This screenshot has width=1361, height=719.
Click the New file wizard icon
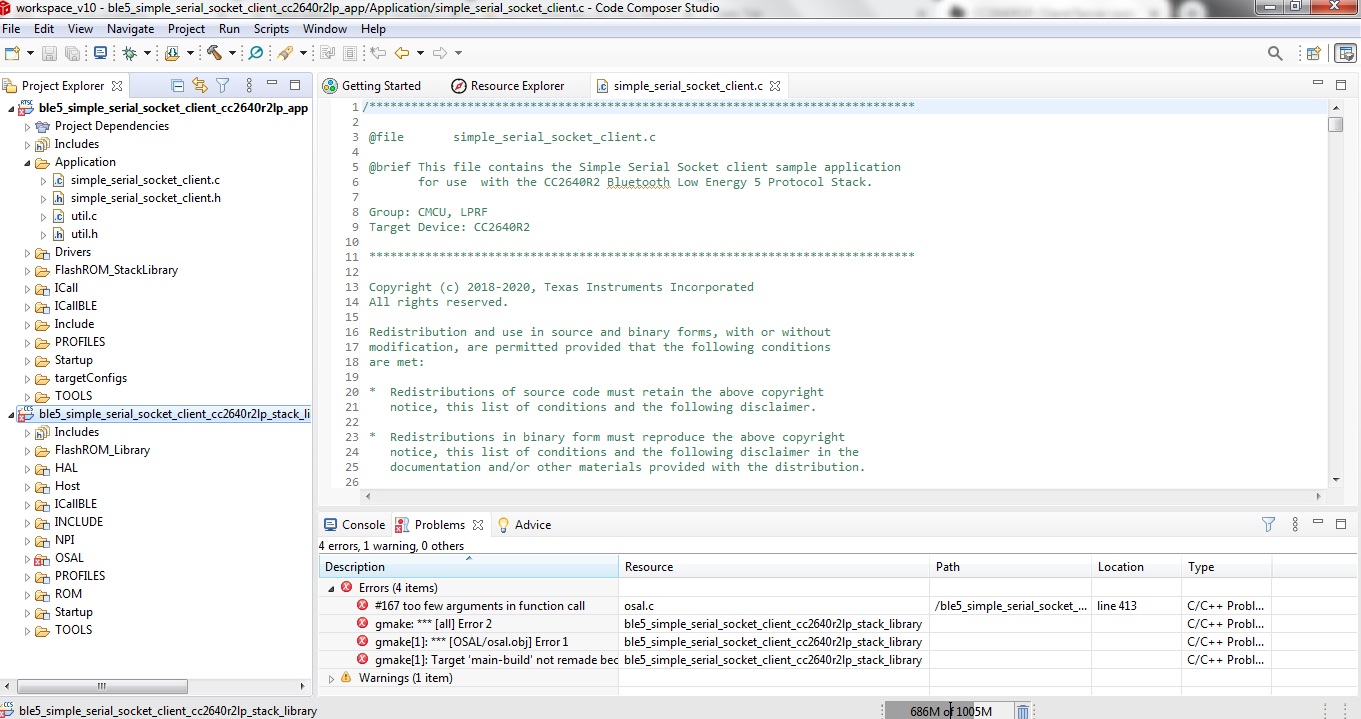(12, 53)
